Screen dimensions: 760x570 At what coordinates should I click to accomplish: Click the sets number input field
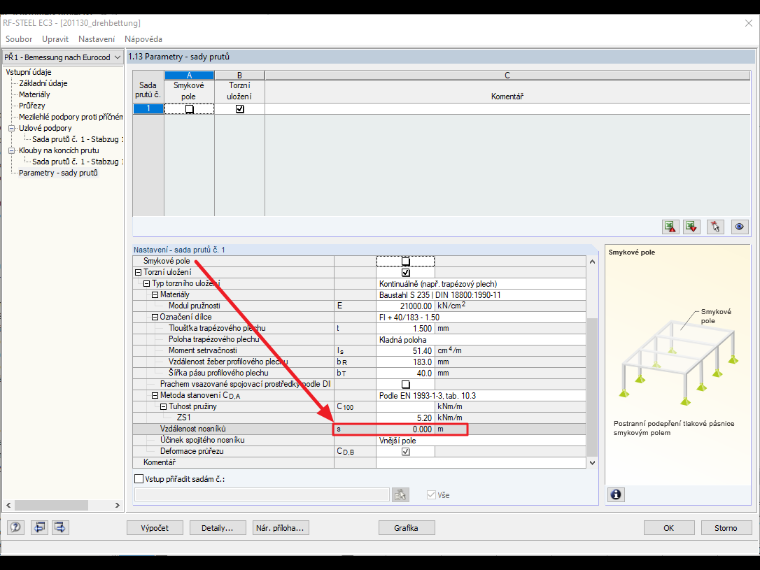click(x=262, y=495)
